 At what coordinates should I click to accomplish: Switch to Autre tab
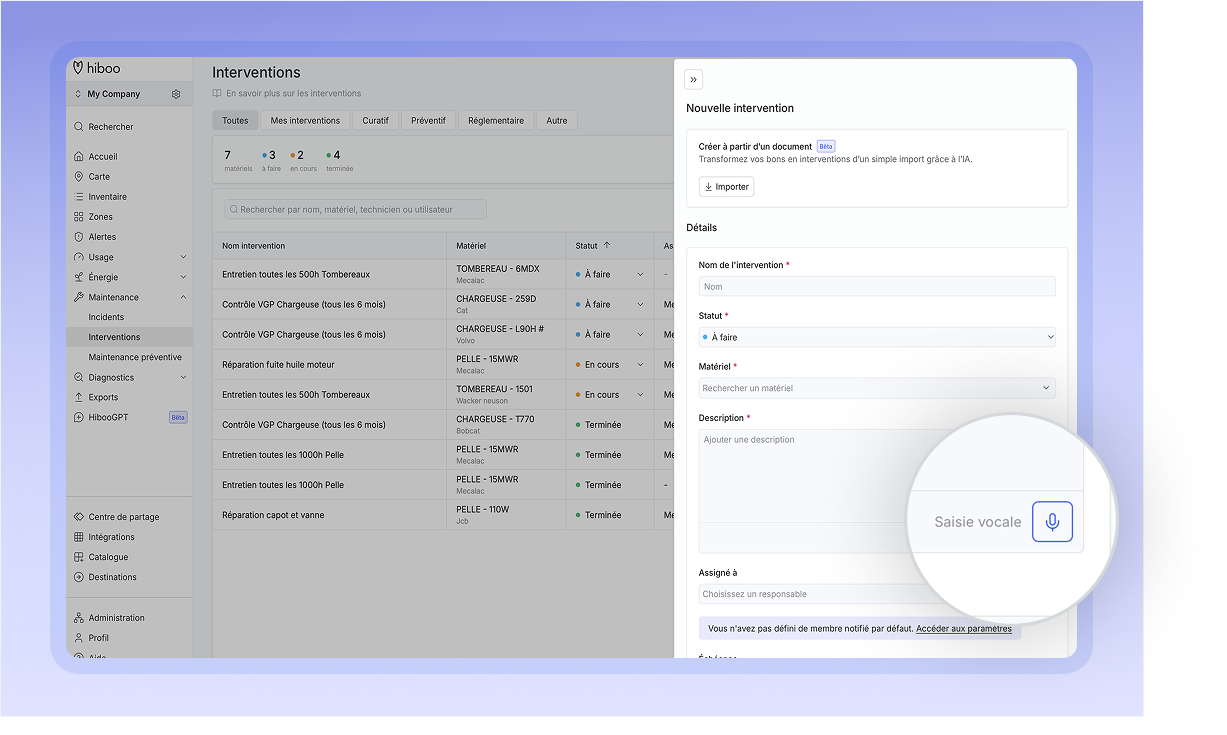pyautogui.click(x=557, y=120)
